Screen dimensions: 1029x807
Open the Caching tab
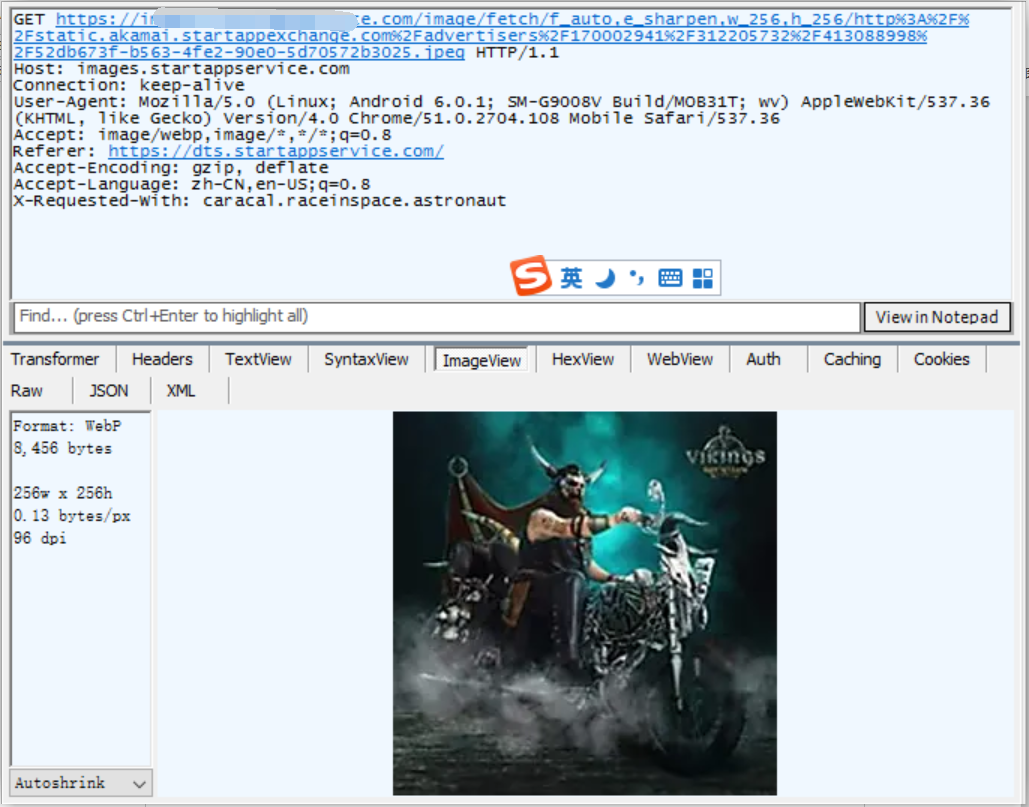[852, 360]
